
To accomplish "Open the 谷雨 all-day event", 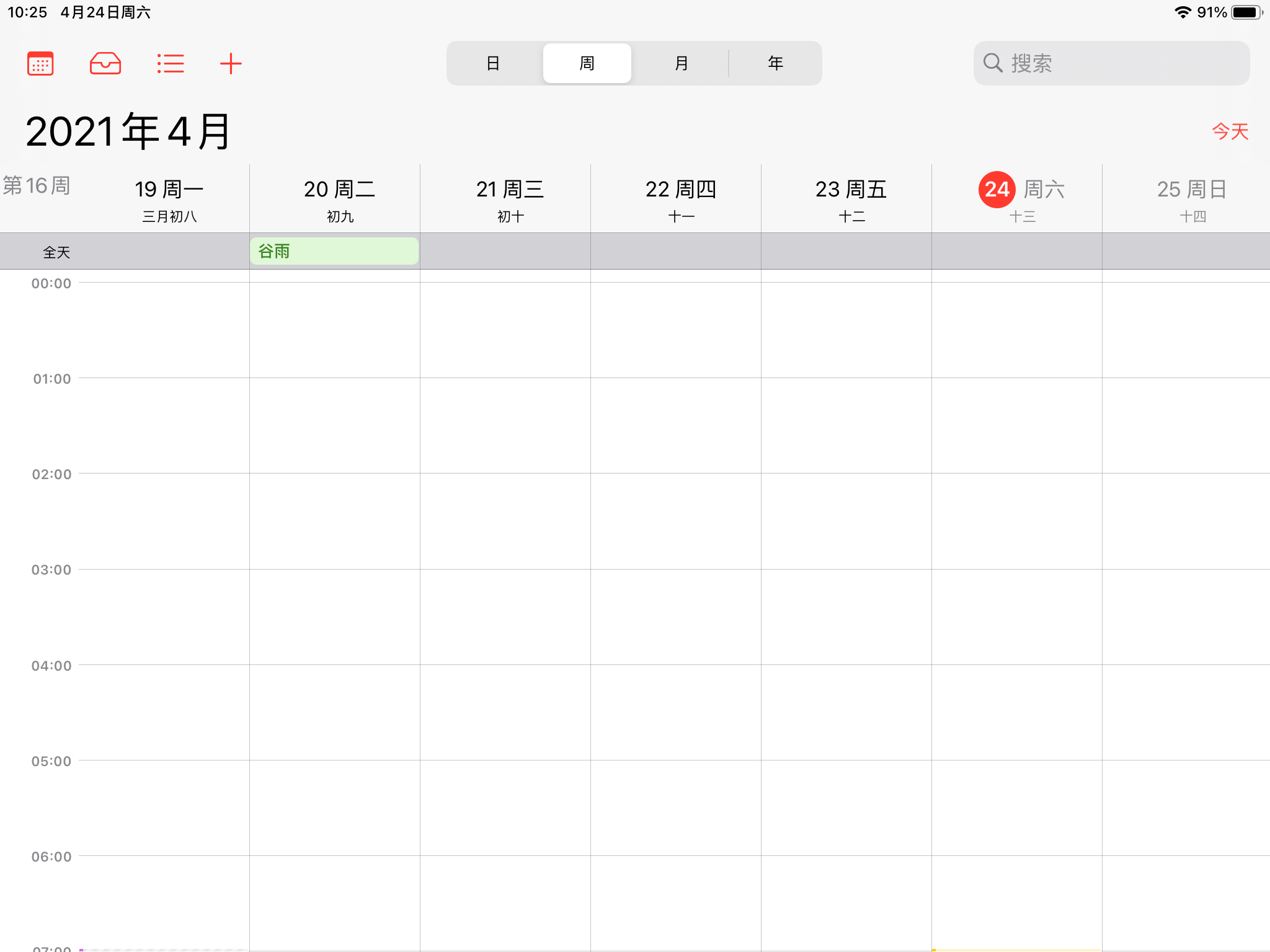I will click(x=334, y=251).
